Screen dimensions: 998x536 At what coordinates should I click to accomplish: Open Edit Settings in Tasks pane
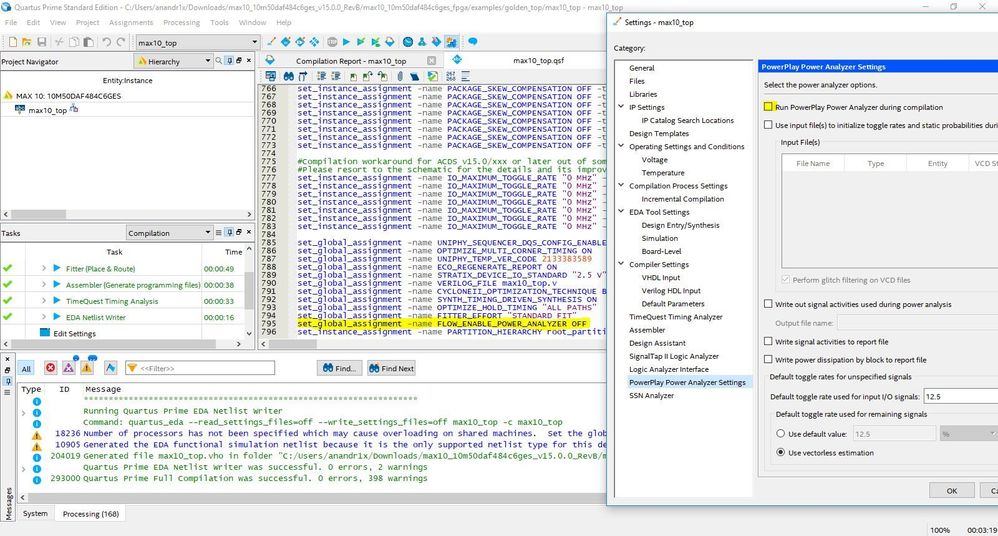pos(74,333)
